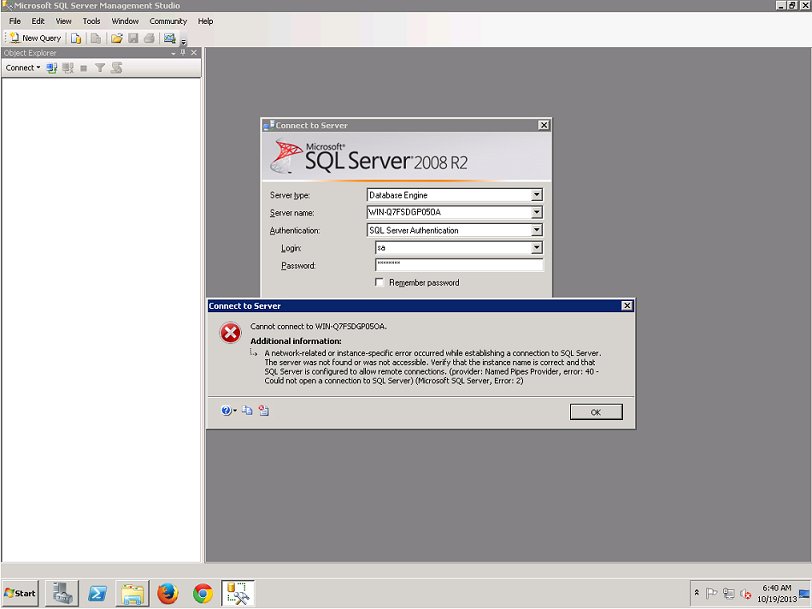Open the Help menu
The image size is (812, 609).
tap(206, 21)
